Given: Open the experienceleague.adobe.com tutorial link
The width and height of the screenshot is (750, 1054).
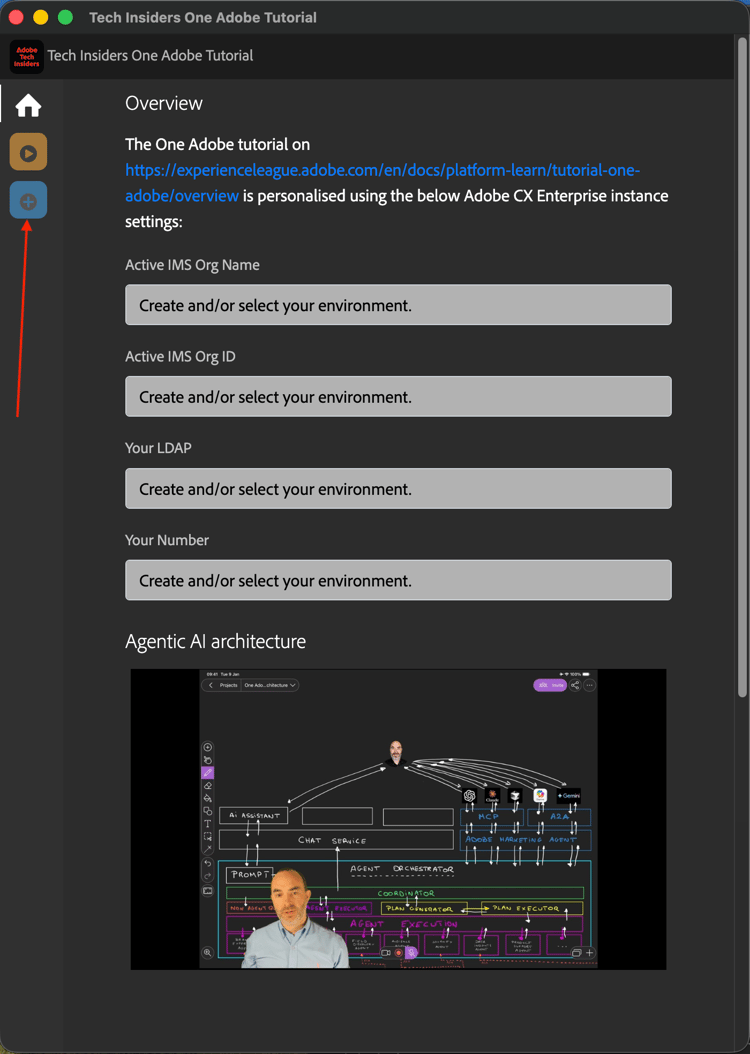Looking at the screenshot, I should (x=382, y=183).
